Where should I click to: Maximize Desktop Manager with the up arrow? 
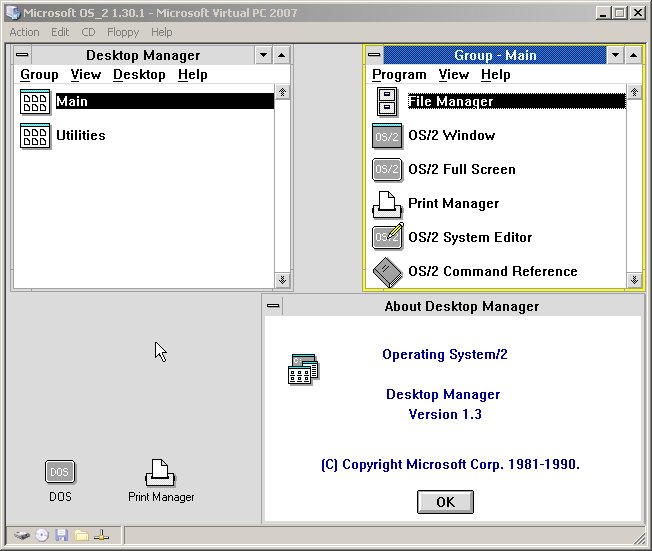(282, 55)
